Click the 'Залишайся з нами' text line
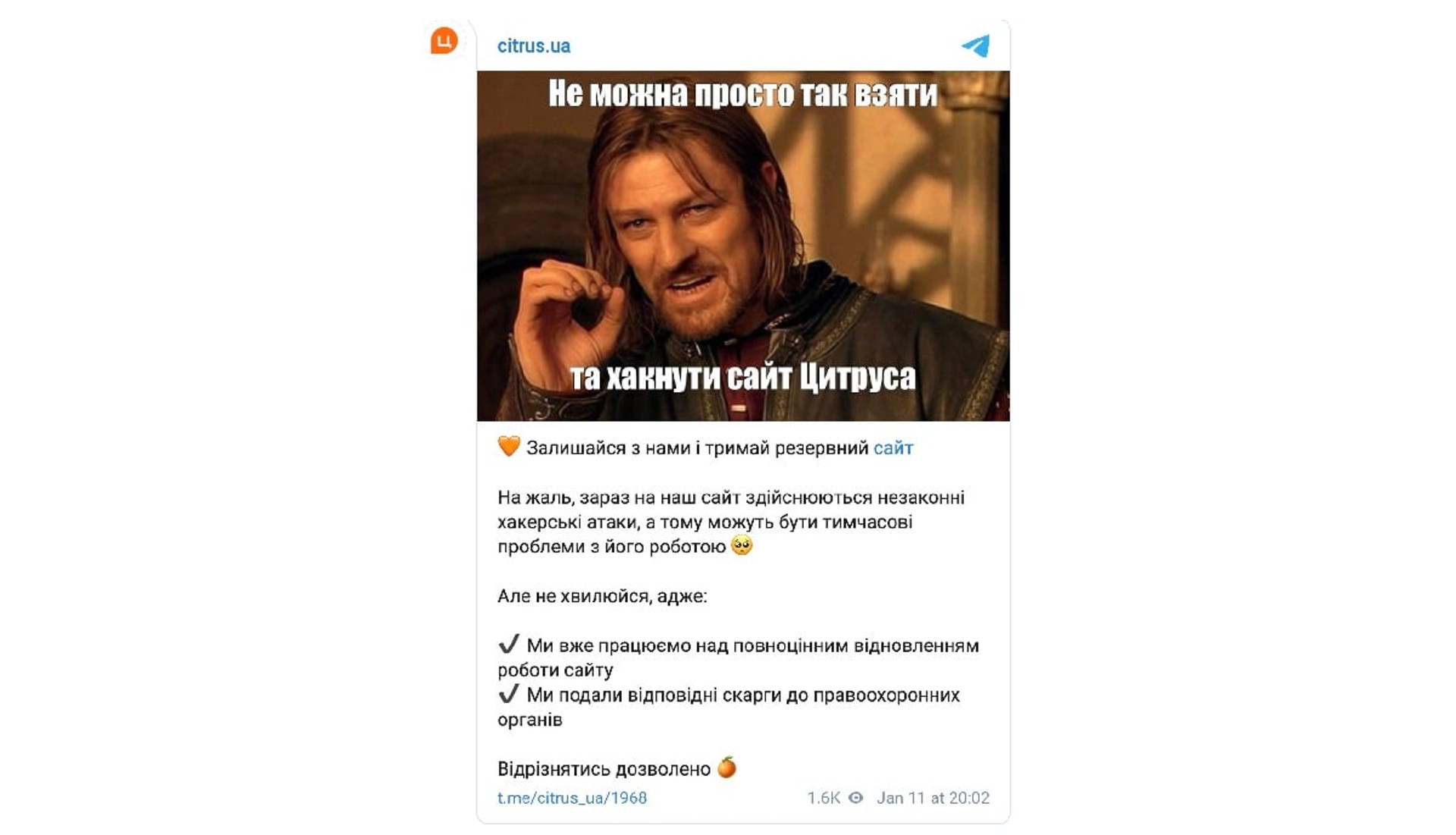The width and height of the screenshot is (1456, 835). (x=705, y=448)
